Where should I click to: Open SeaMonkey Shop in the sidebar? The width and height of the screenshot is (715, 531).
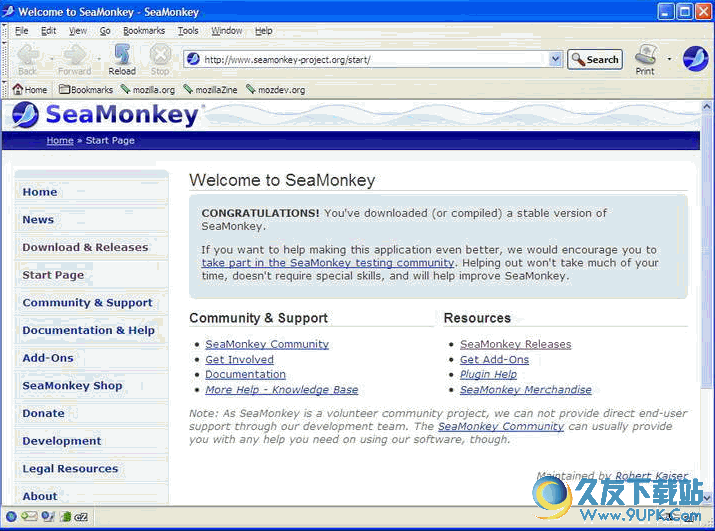(73, 386)
